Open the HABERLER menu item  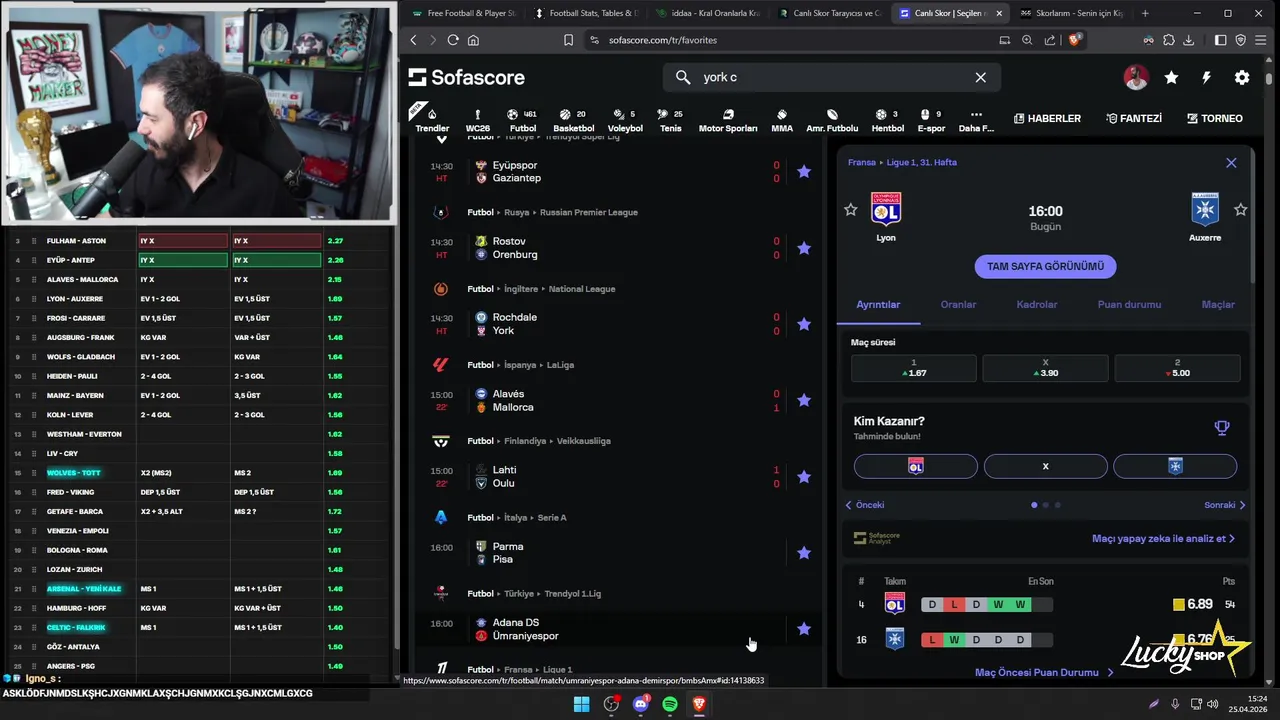1047,118
